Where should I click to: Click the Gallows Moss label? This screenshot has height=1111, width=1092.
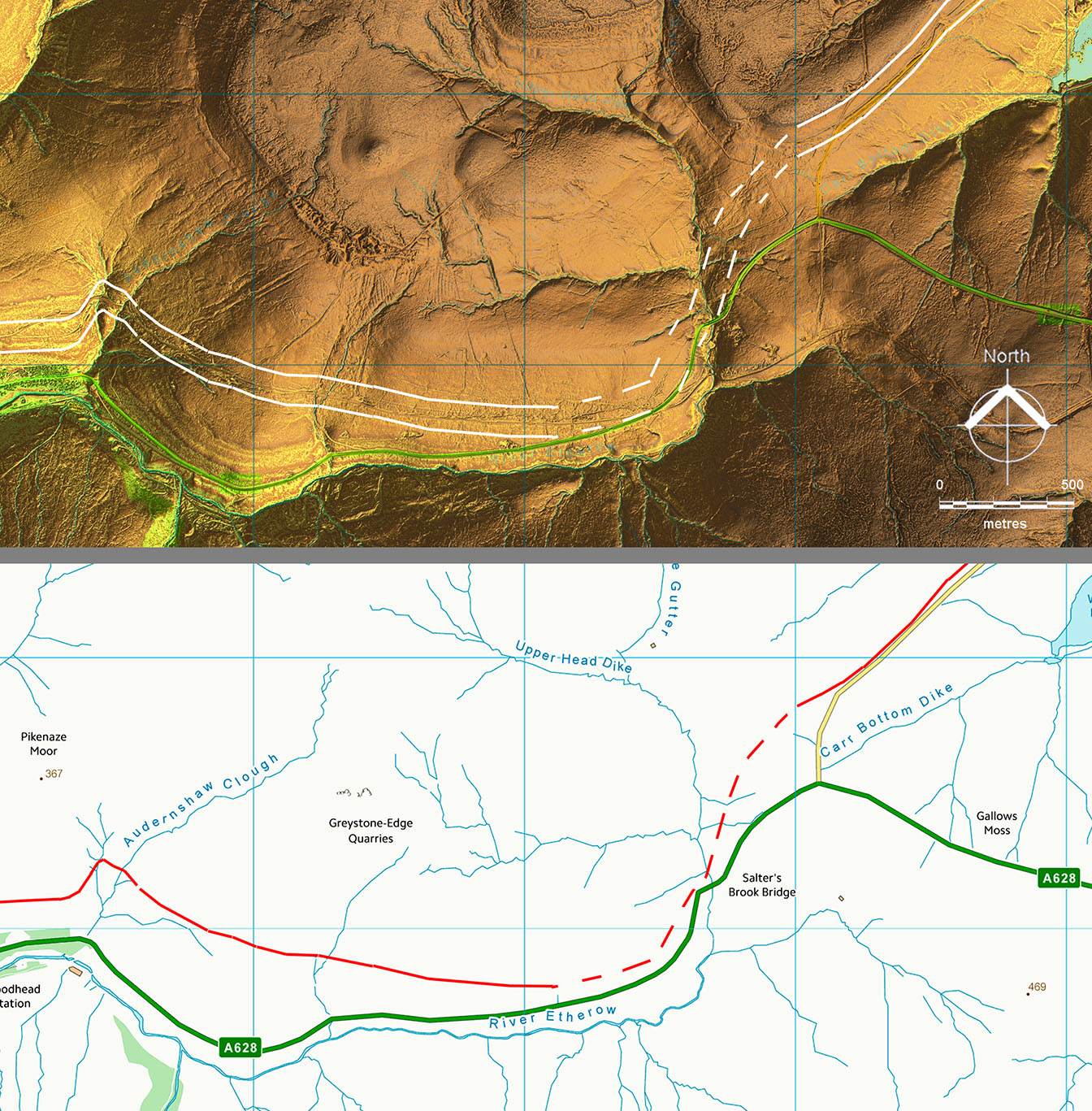tap(997, 823)
